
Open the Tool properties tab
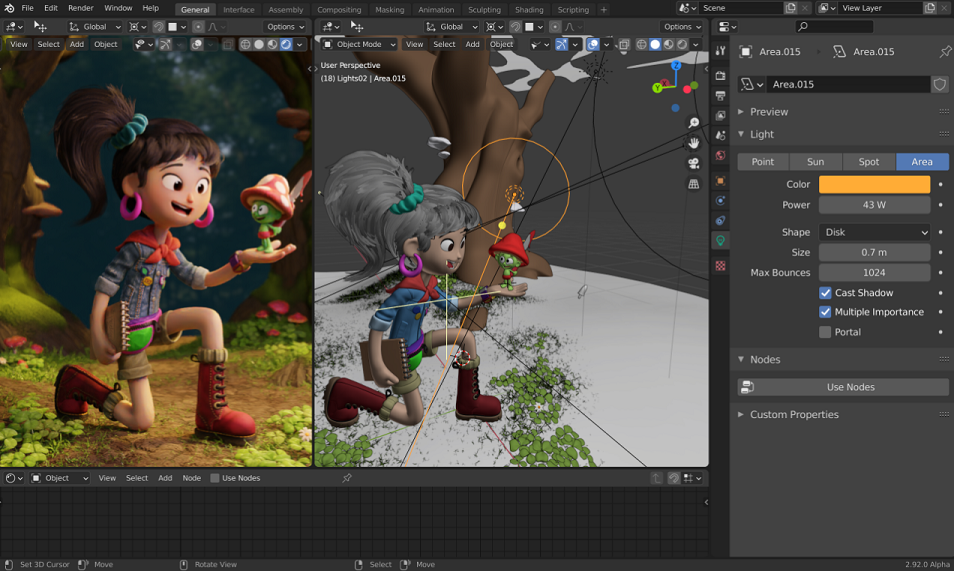click(x=720, y=51)
